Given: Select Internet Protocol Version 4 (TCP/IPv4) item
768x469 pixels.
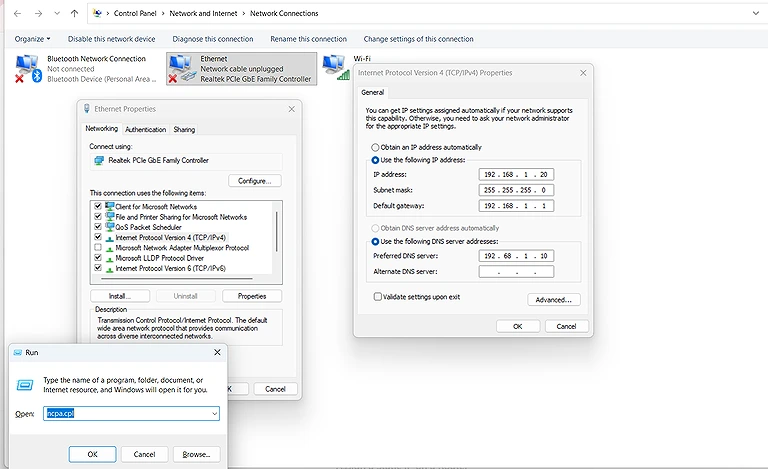Looking at the screenshot, I should click(x=170, y=237).
